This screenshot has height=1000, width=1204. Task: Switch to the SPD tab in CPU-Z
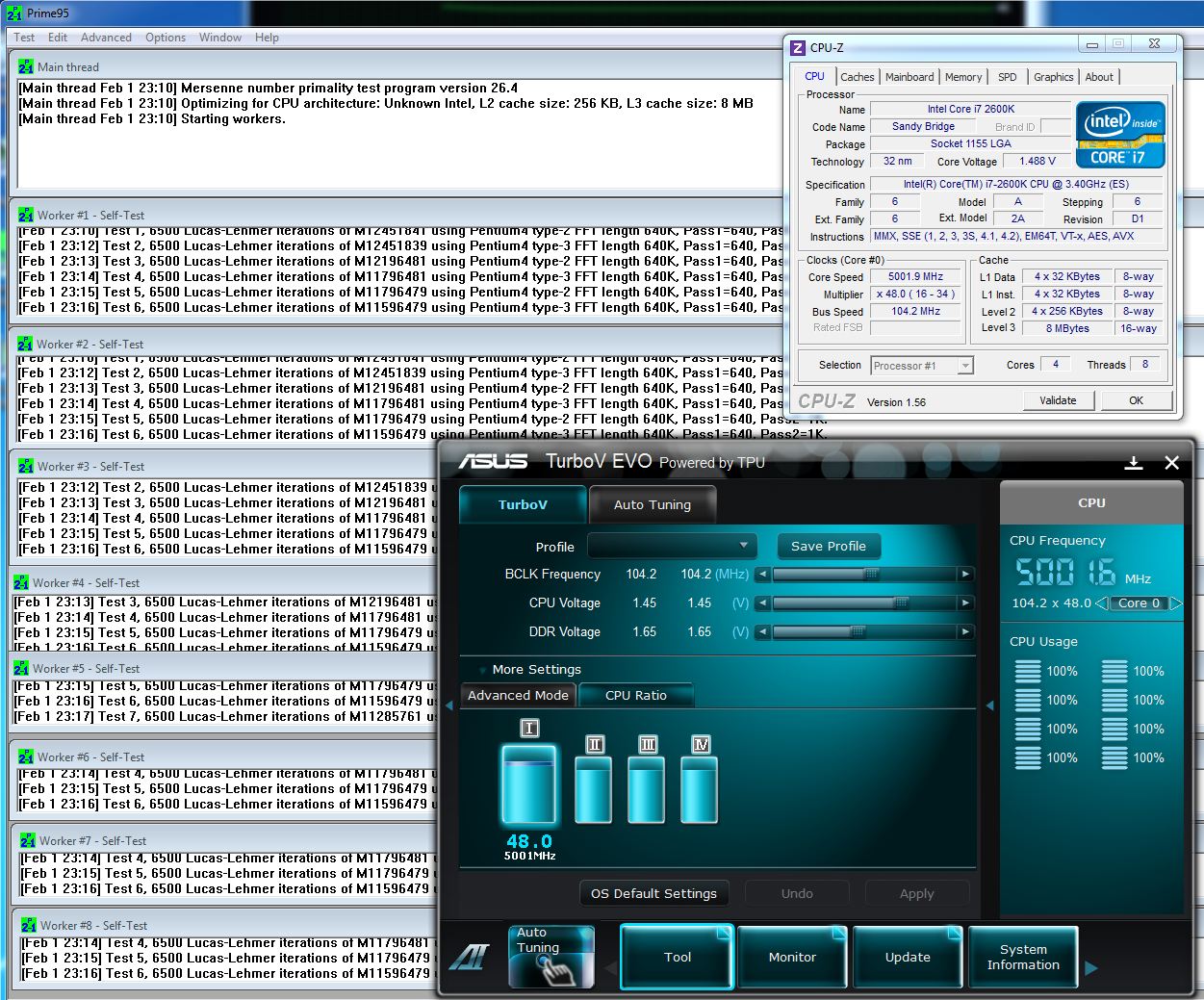pyautogui.click(x=1007, y=77)
